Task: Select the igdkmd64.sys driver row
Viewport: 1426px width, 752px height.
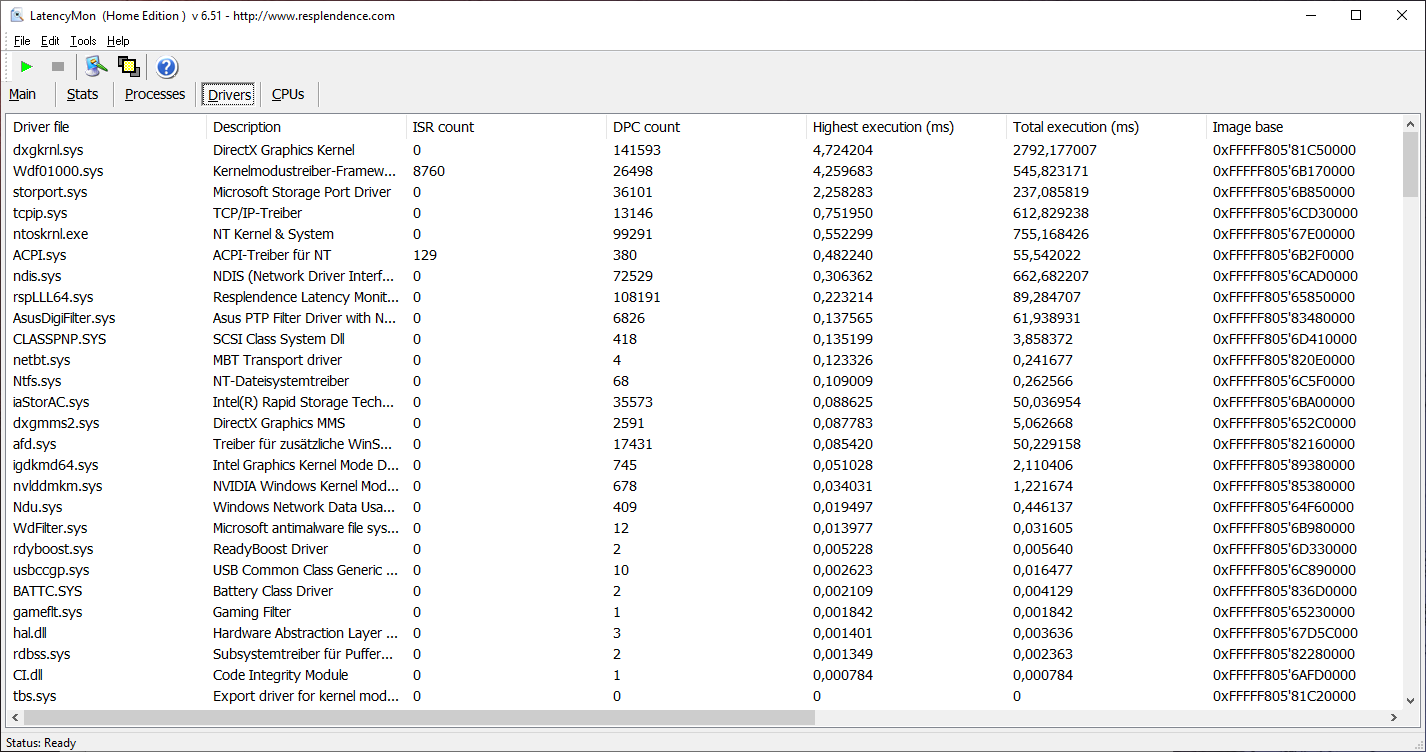Action: point(704,465)
